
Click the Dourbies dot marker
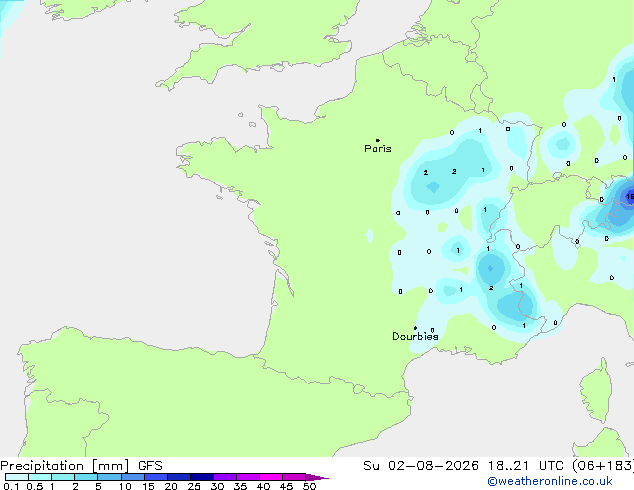pyautogui.click(x=415, y=328)
